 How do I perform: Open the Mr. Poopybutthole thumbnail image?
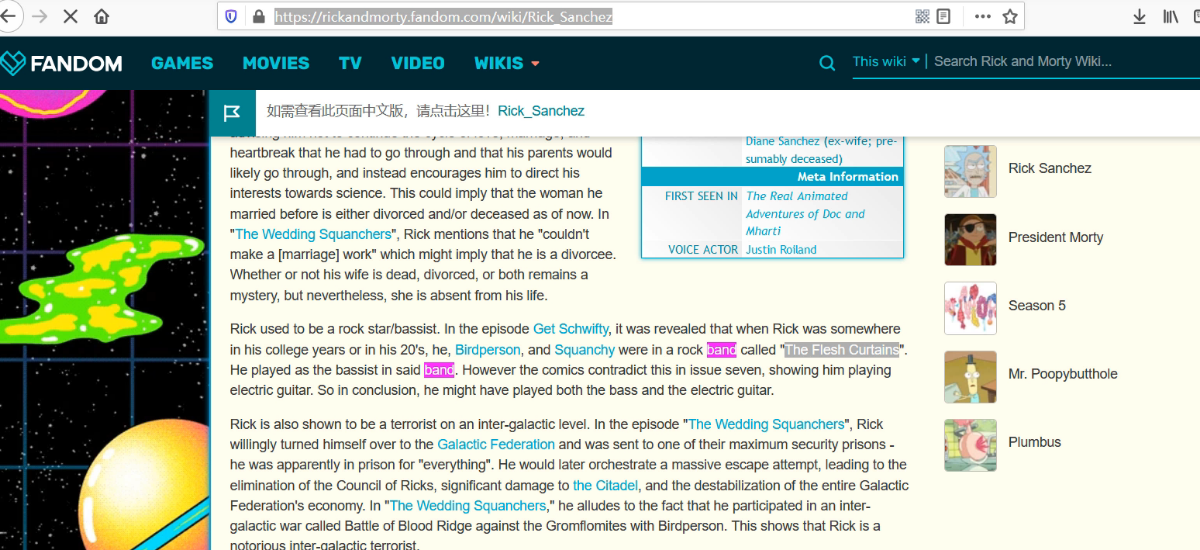click(x=970, y=377)
